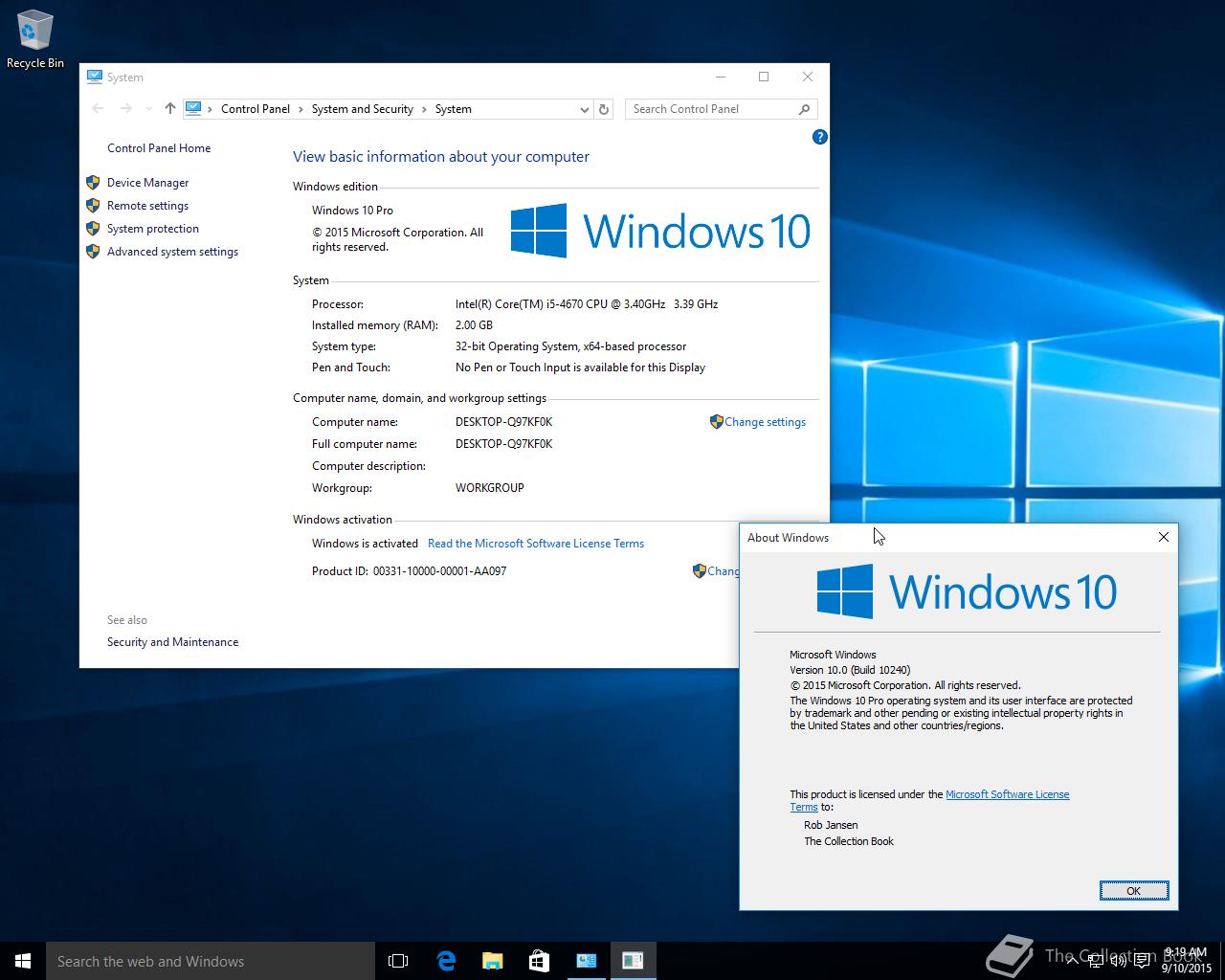Image resolution: width=1225 pixels, height=980 pixels.
Task: Minimize the System window
Action: click(x=721, y=77)
